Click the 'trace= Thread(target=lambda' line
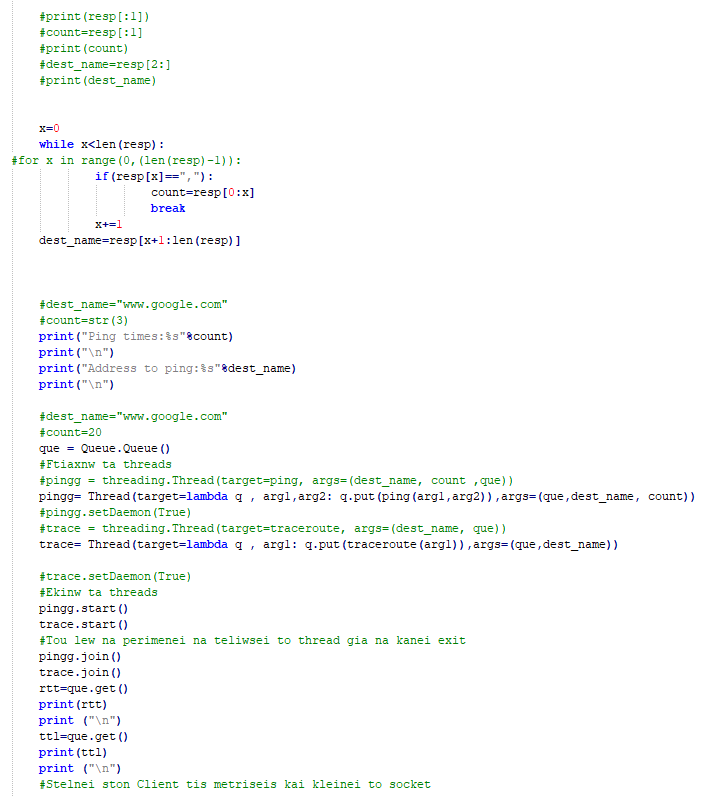The image size is (722, 796). [x=328, y=544]
